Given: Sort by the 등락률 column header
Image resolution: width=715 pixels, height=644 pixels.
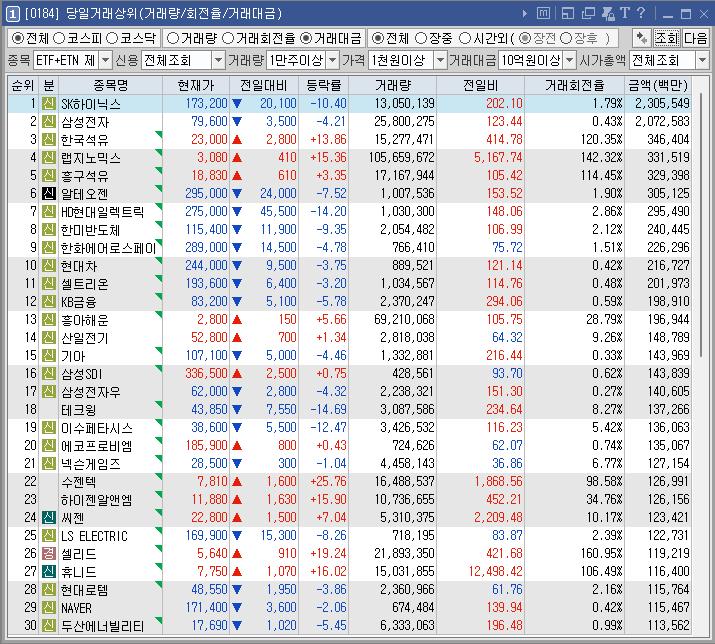Looking at the screenshot, I should tap(323, 85).
